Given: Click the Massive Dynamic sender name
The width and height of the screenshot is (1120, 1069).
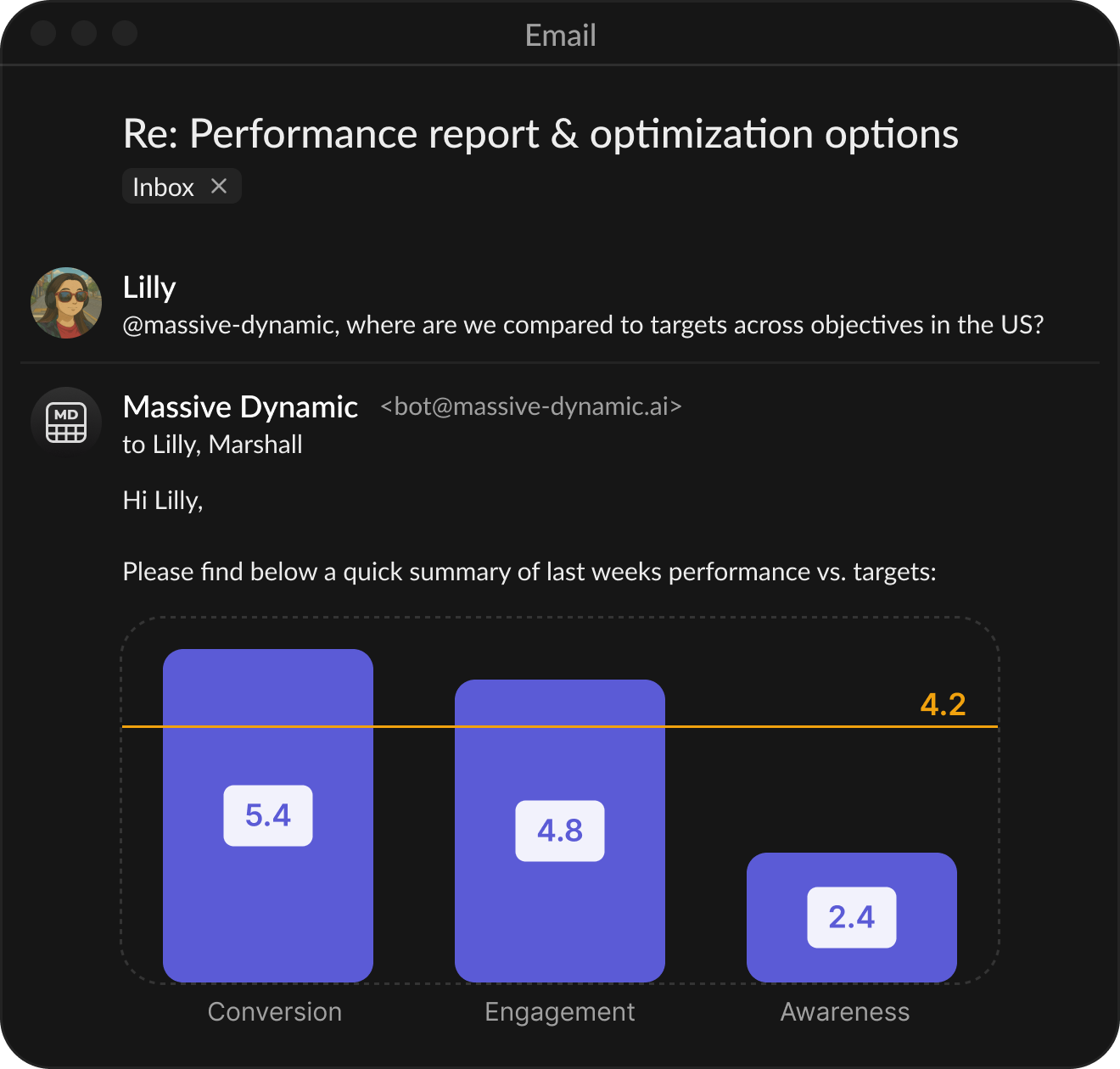Looking at the screenshot, I should (240, 407).
